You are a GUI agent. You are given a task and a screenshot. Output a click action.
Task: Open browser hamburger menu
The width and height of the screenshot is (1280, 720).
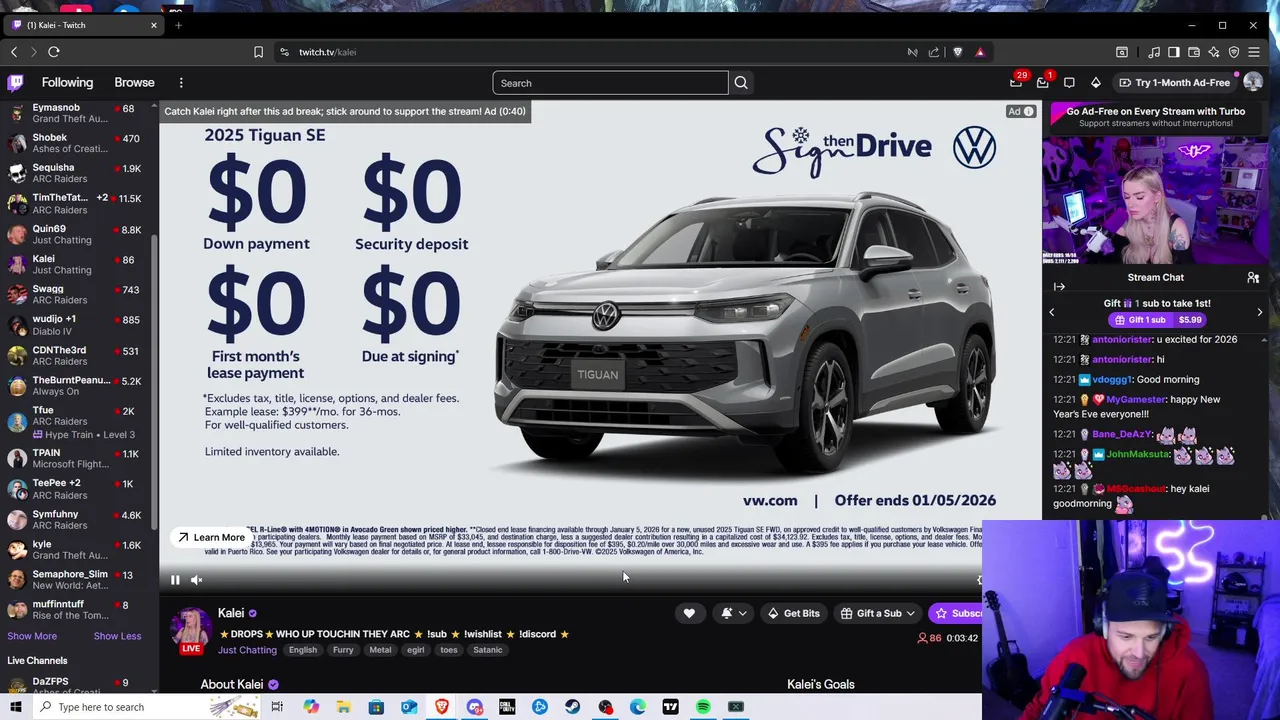tap(1254, 52)
